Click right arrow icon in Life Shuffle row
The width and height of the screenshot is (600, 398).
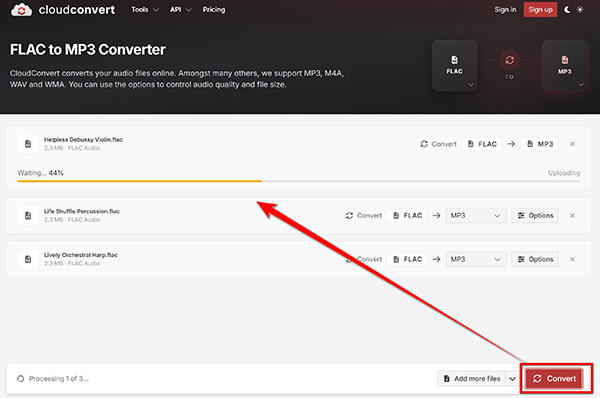(437, 215)
